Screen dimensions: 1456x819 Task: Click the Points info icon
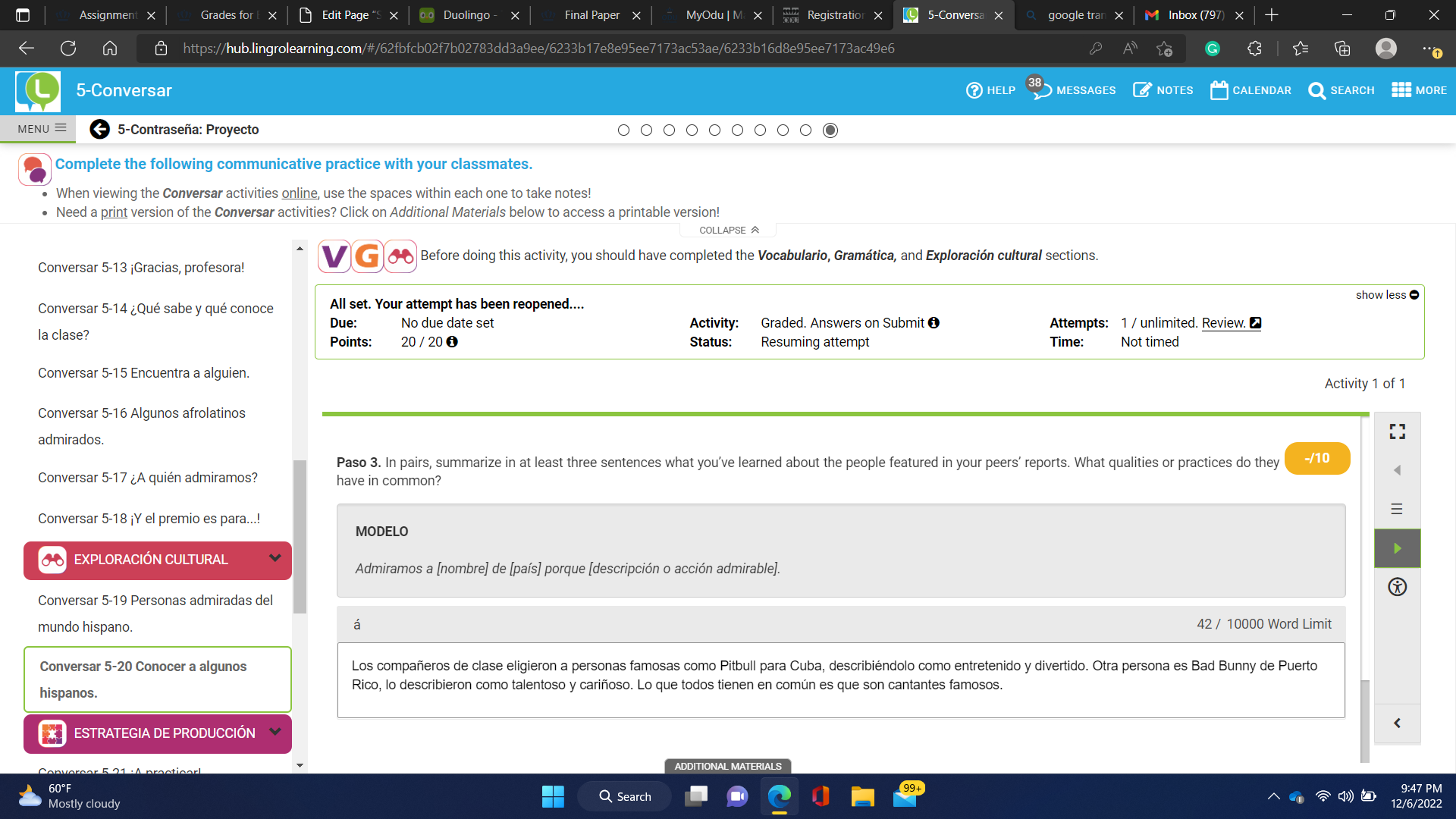pos(452,342)
